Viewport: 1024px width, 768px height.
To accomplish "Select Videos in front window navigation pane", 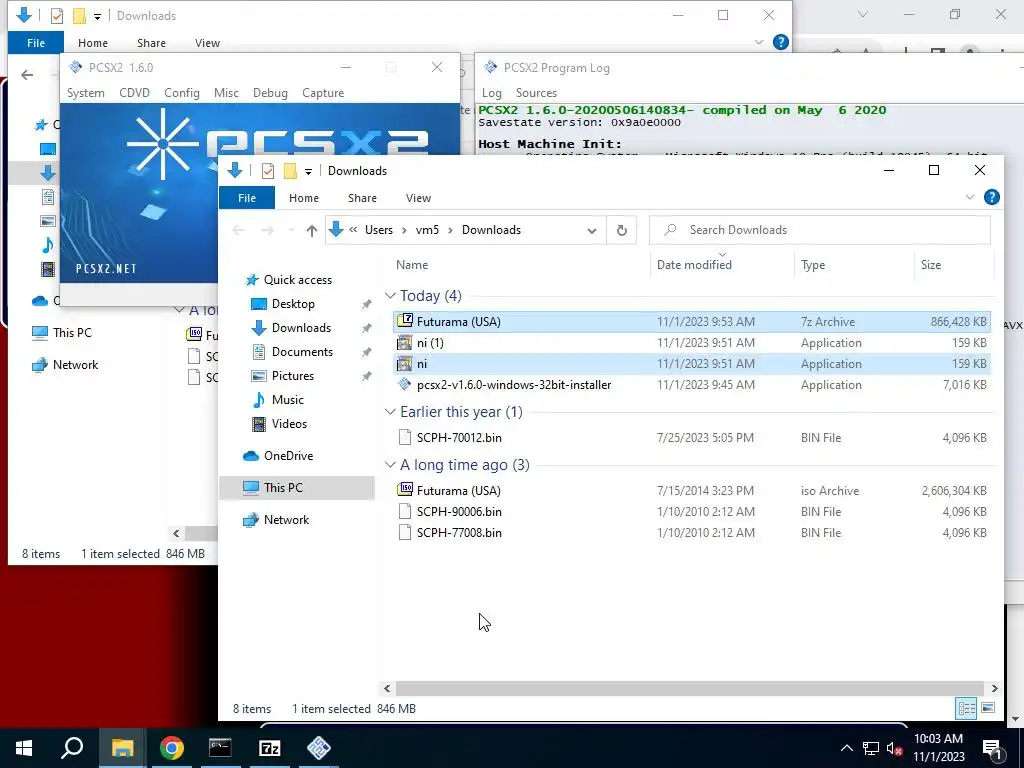I will click(x=289, y=424).
